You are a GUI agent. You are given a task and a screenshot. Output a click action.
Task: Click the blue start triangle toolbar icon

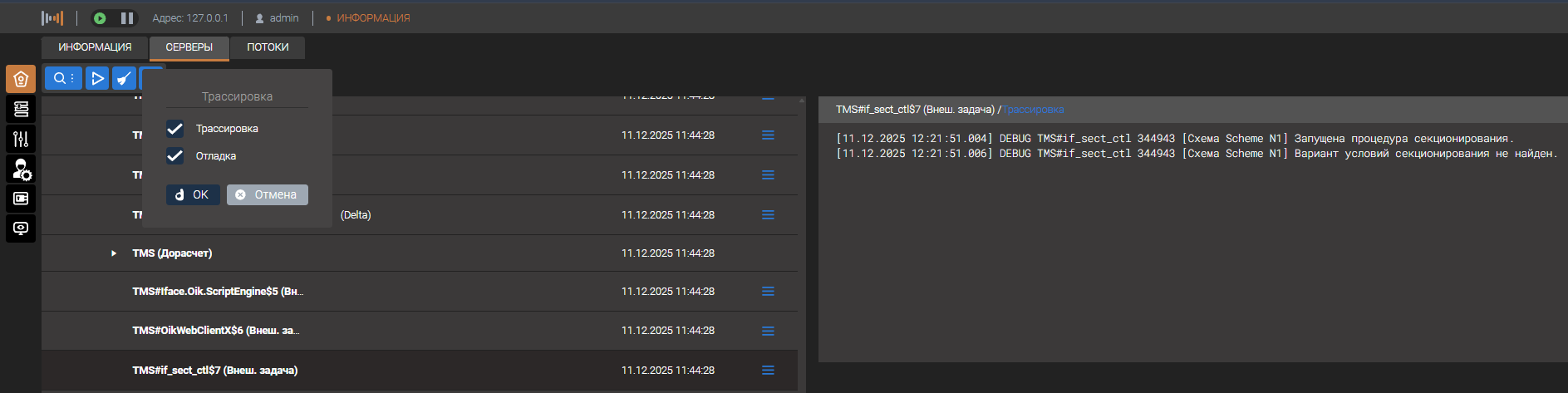[x=98, y=78]
